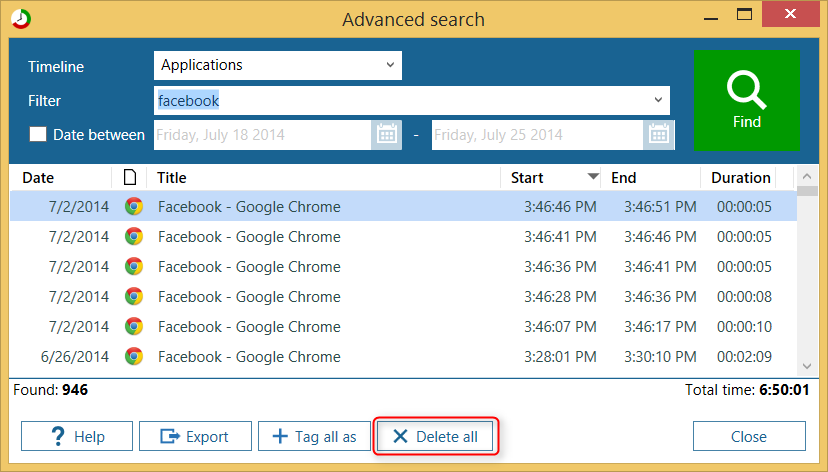Click the Tag all as button

[313, 437]
